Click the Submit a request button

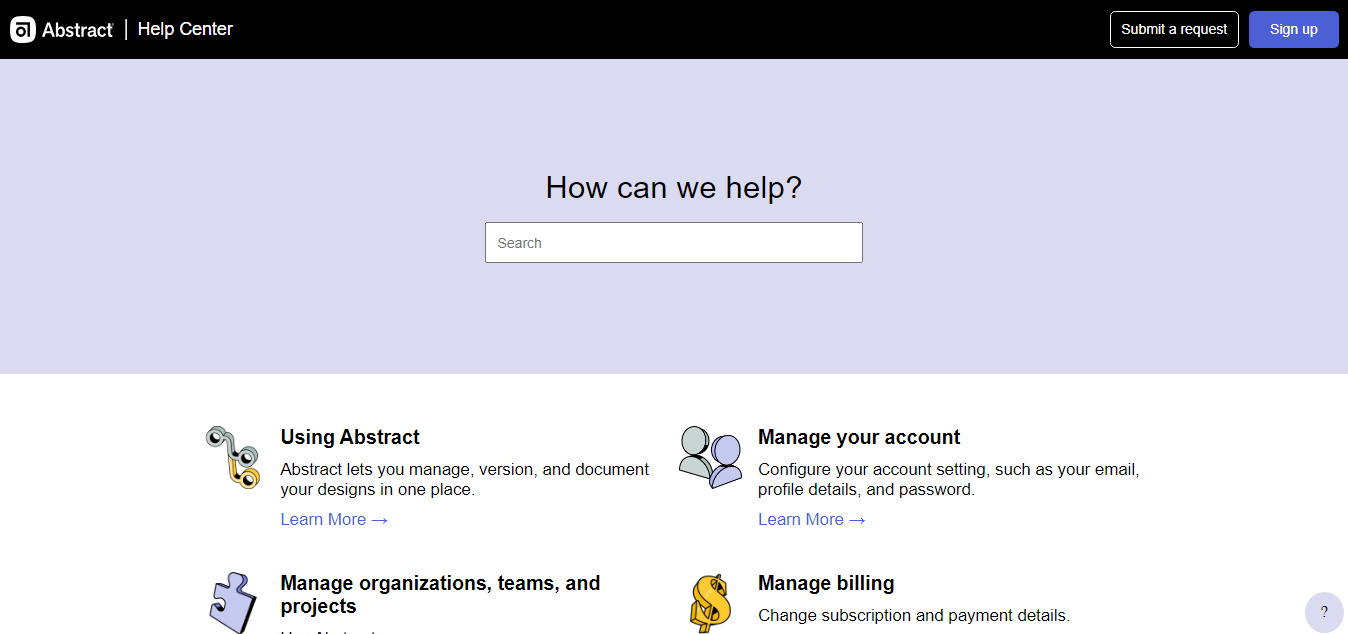point(1174,29)
